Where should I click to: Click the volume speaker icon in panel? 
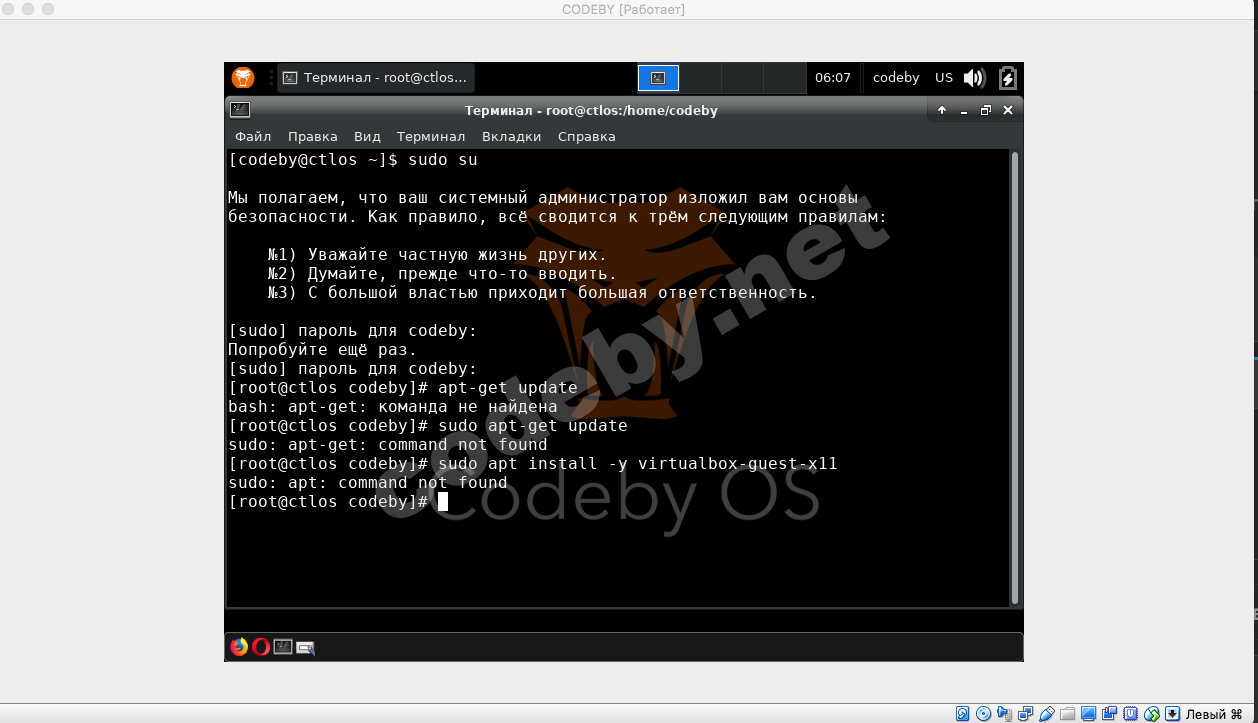click(x=974, y=78)
